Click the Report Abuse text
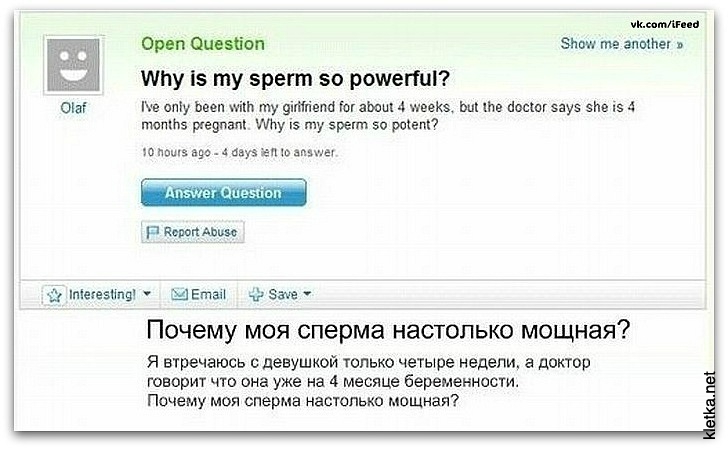This screenshot has width=728, height=449. pyautogui.click(x=200, y=231)
